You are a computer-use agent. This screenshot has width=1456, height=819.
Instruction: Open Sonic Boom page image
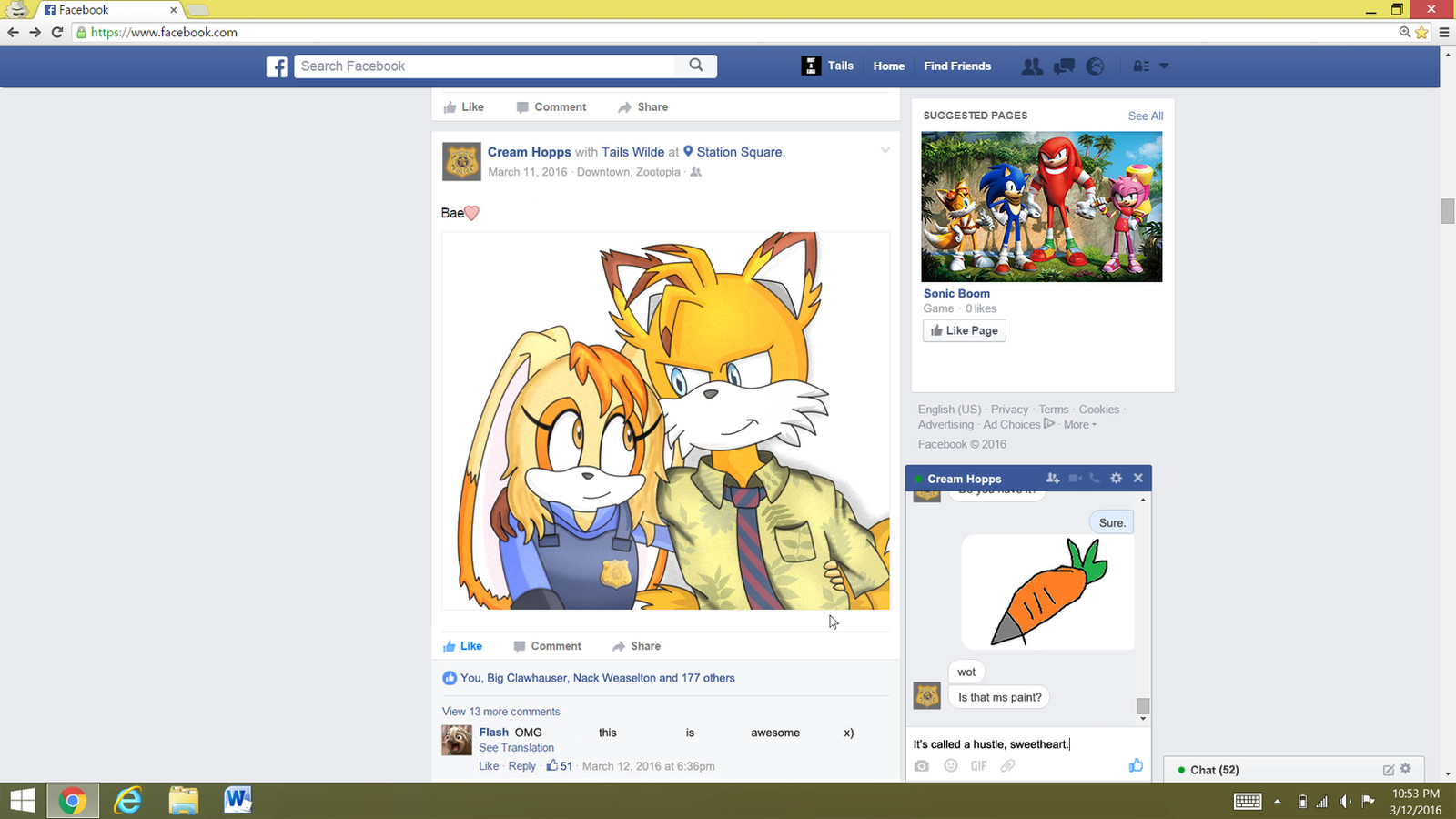pos(1042,207)
